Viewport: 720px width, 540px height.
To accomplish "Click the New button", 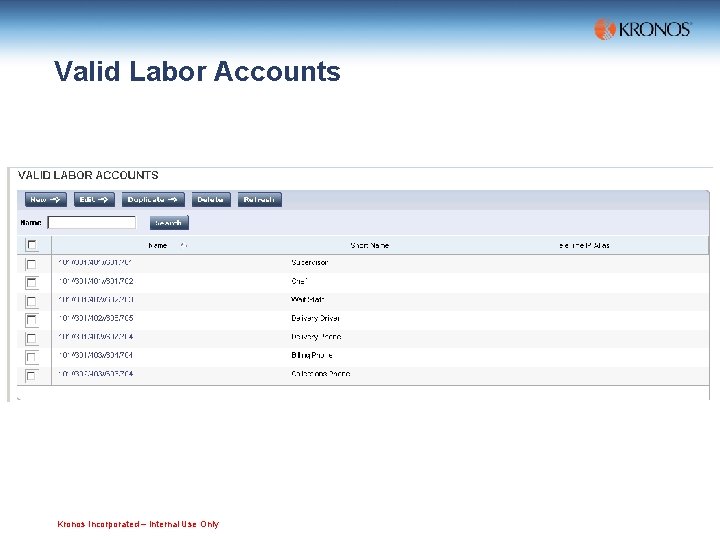I will 45,200.
